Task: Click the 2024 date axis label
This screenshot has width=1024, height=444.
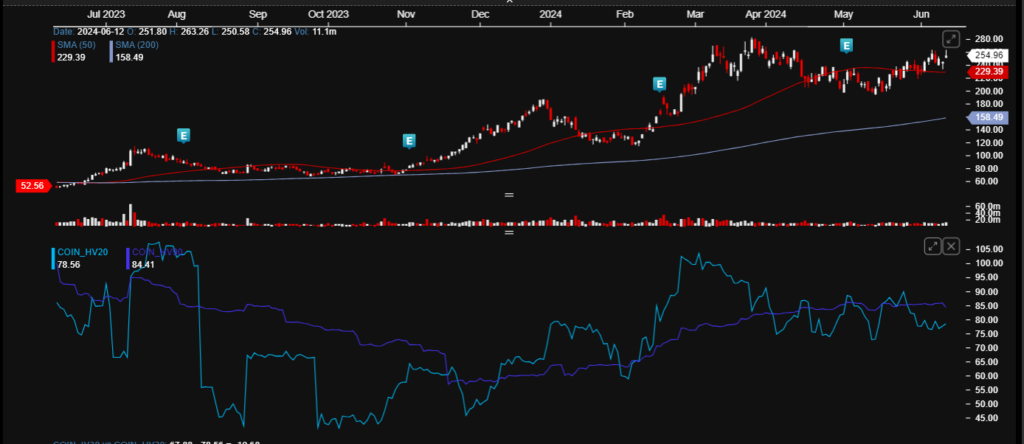Action: tap(551, 14)
